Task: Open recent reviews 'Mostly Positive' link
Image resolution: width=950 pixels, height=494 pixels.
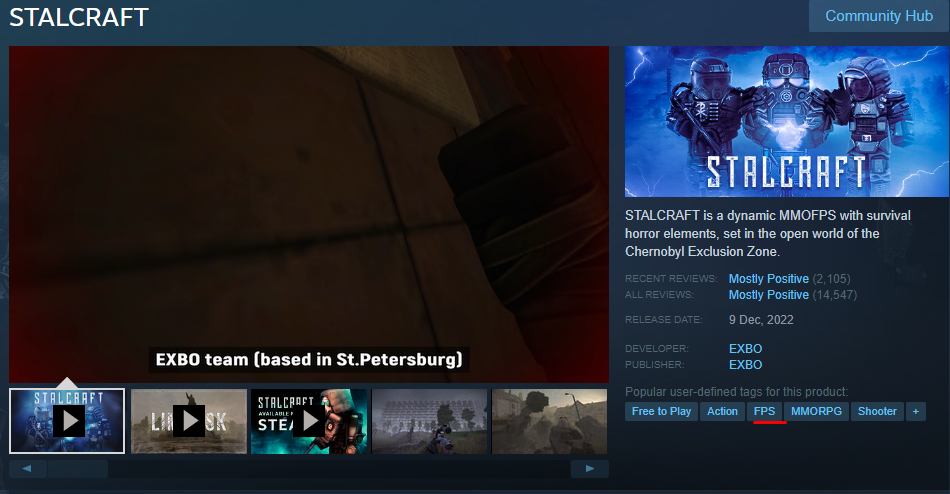Action: click(x=768, y=279)
